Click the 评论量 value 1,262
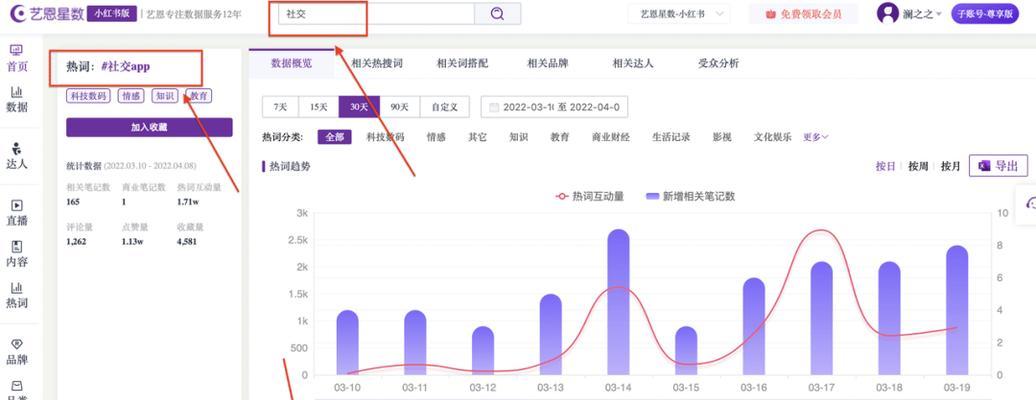Image resolution: width=1036 pixels, height=400 pixels. pos(77,241)
